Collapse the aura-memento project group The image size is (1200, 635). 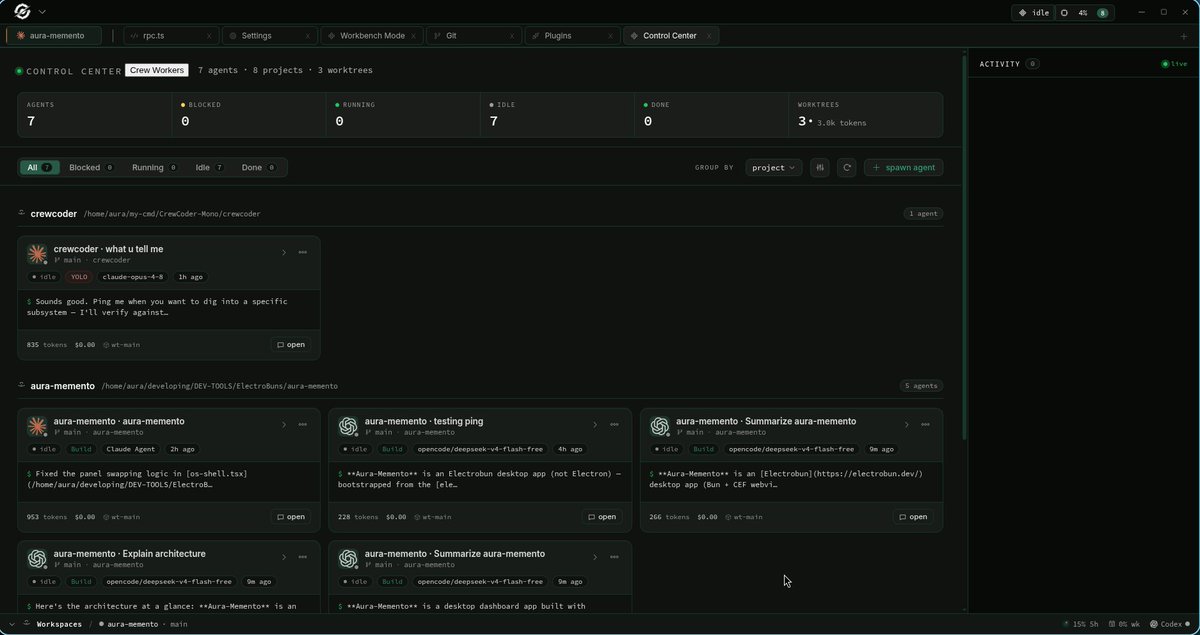point(21,385)
